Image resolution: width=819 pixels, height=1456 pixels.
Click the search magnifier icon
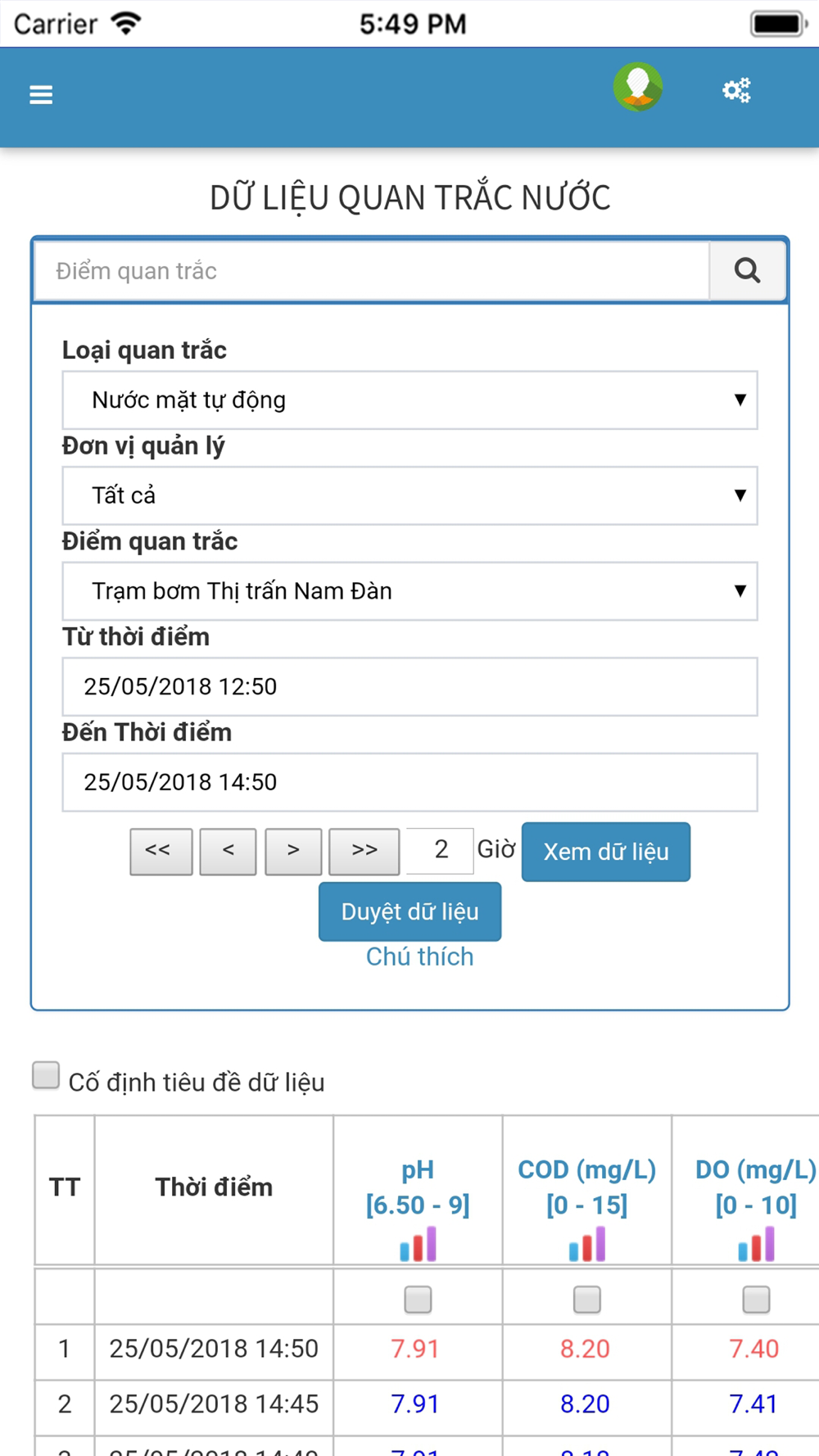(x=747, y=270)
